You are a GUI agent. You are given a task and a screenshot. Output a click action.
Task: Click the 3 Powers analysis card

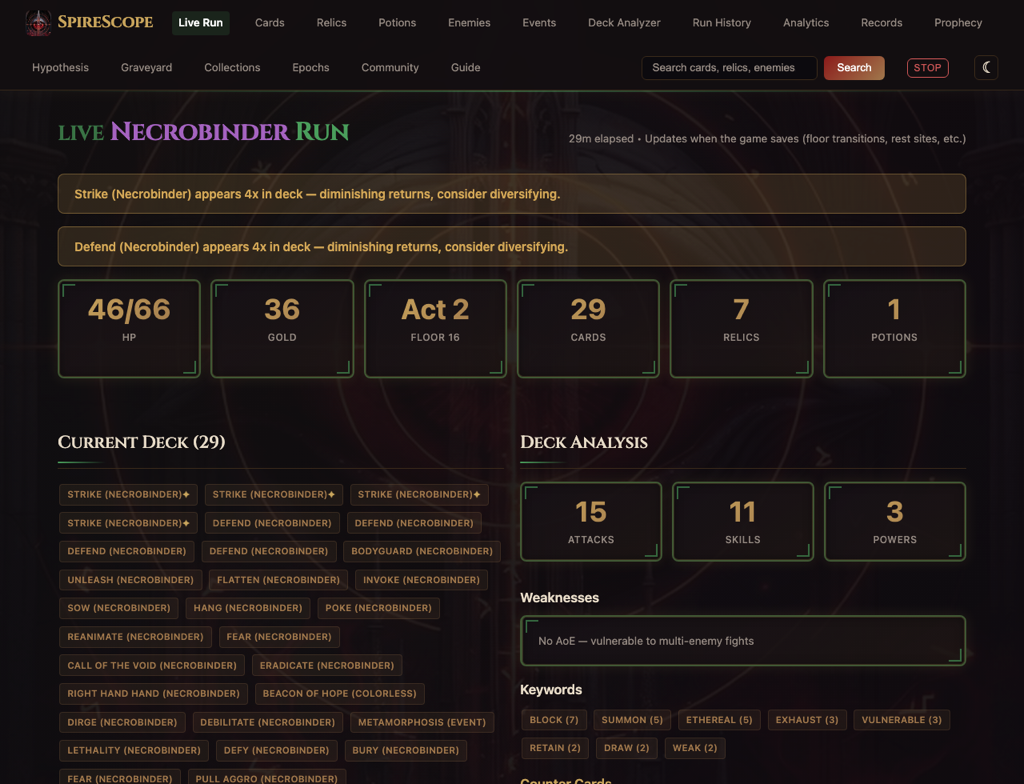895,521
